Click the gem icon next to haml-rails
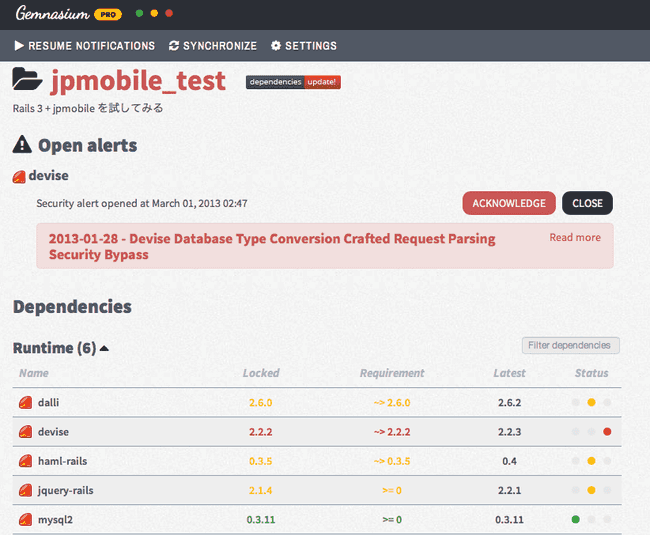650x535 pixels. click(x=26, y=461)
